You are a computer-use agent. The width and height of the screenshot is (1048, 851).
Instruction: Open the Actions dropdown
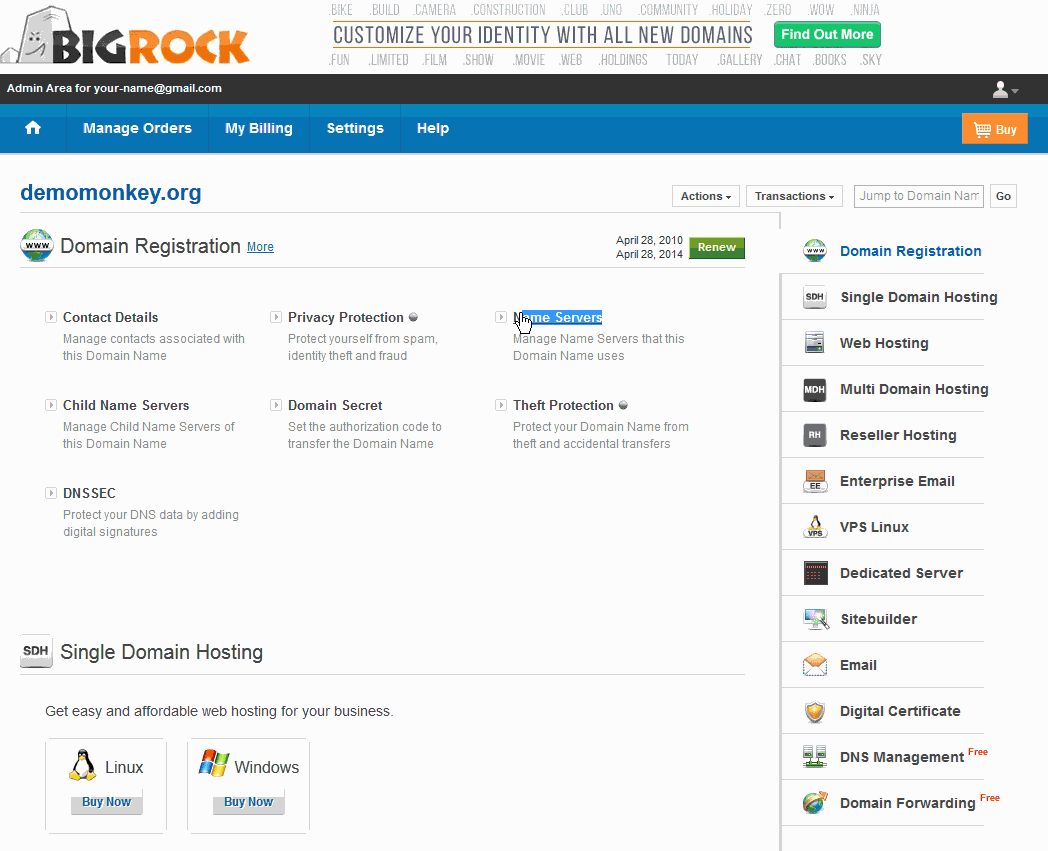[705, 196]
